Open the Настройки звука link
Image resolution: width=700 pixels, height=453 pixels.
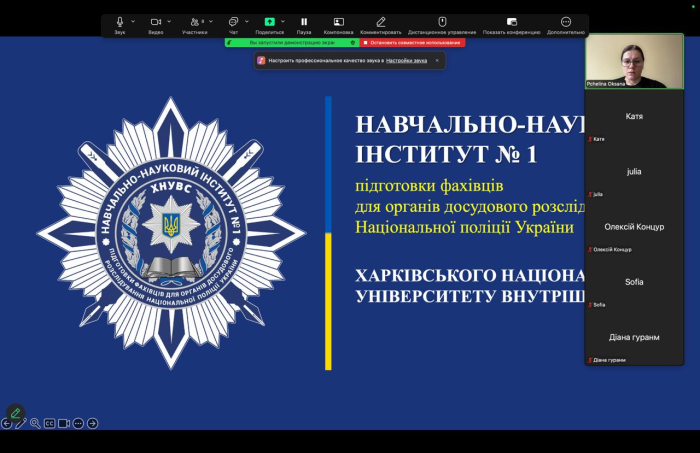pyautogui.click(x=406, y=60)
